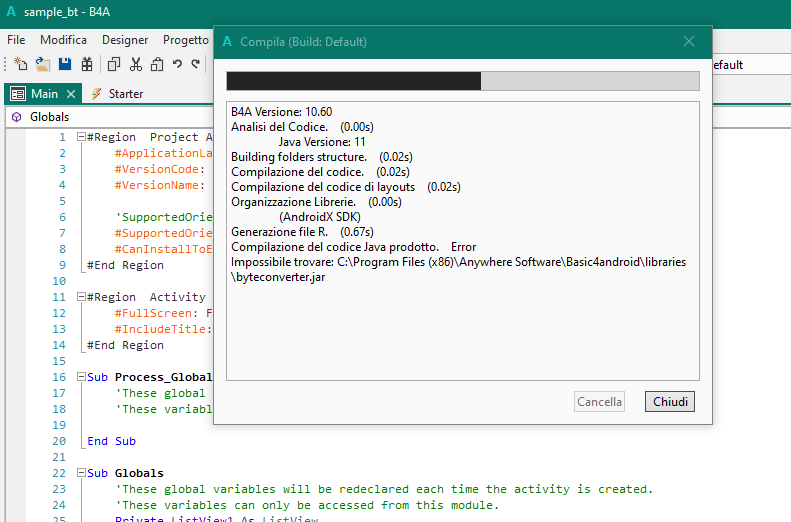Click 'Compilazione del codice.' log line
Viewport: 791px width, 522px height.
point(320,171)
